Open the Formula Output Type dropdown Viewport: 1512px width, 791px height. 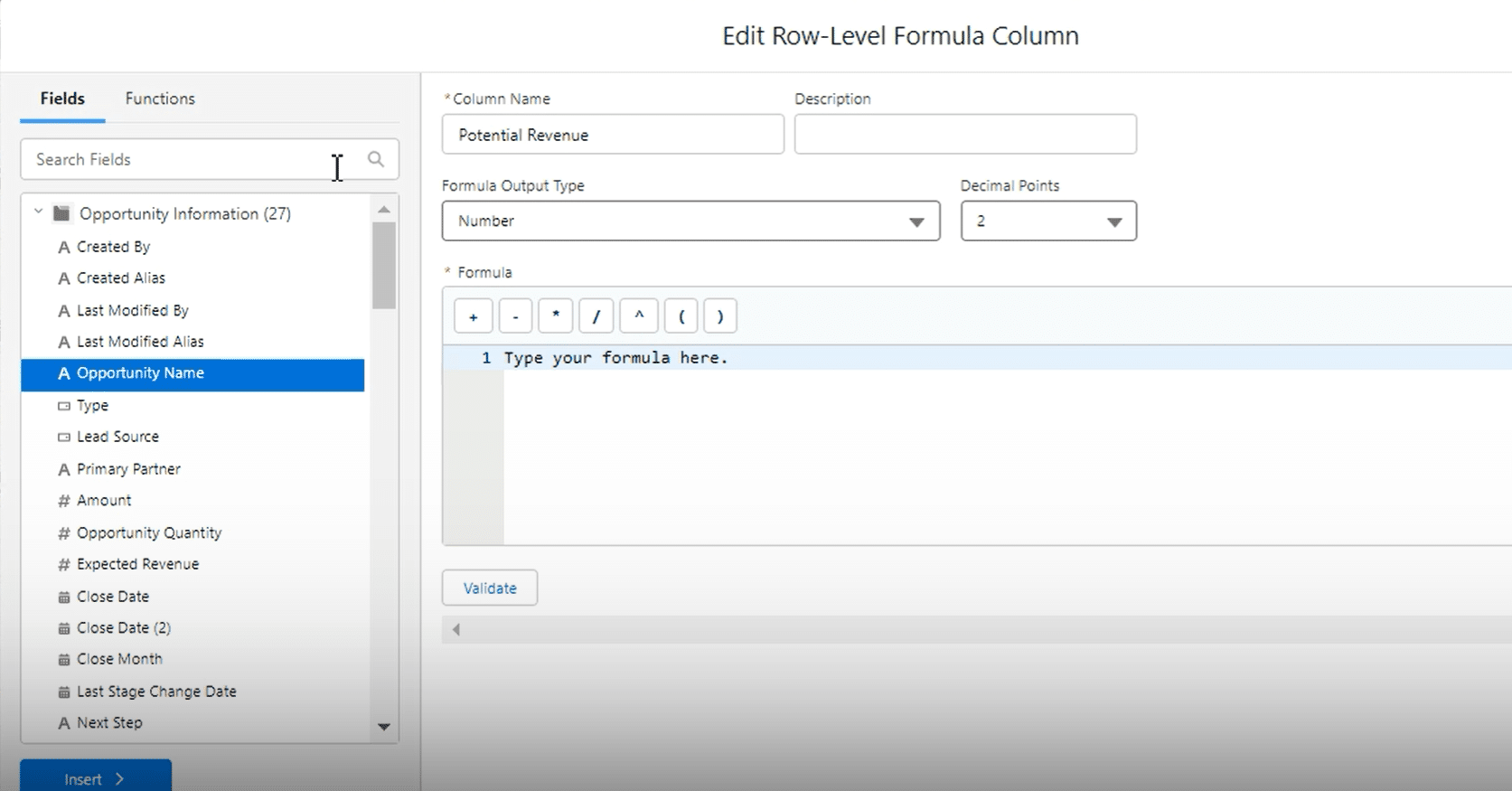(x=690, y=221)
